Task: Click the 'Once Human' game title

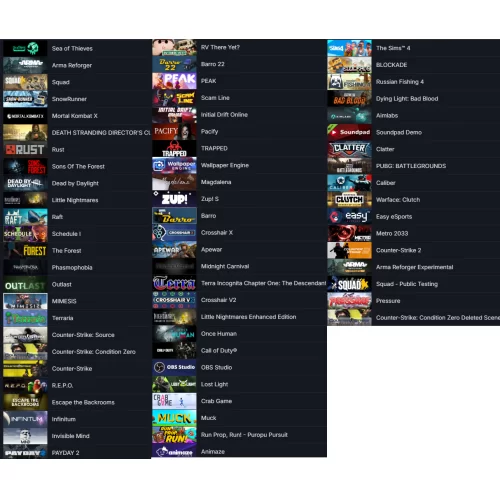Action: [219, 334]
